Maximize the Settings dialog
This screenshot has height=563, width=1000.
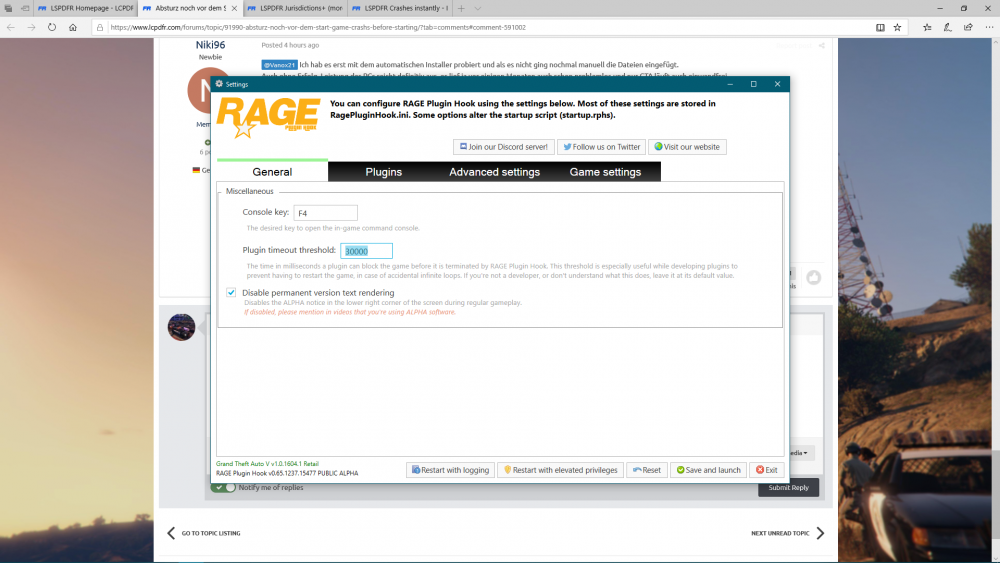pyautogui.click(x=753, y=84)
